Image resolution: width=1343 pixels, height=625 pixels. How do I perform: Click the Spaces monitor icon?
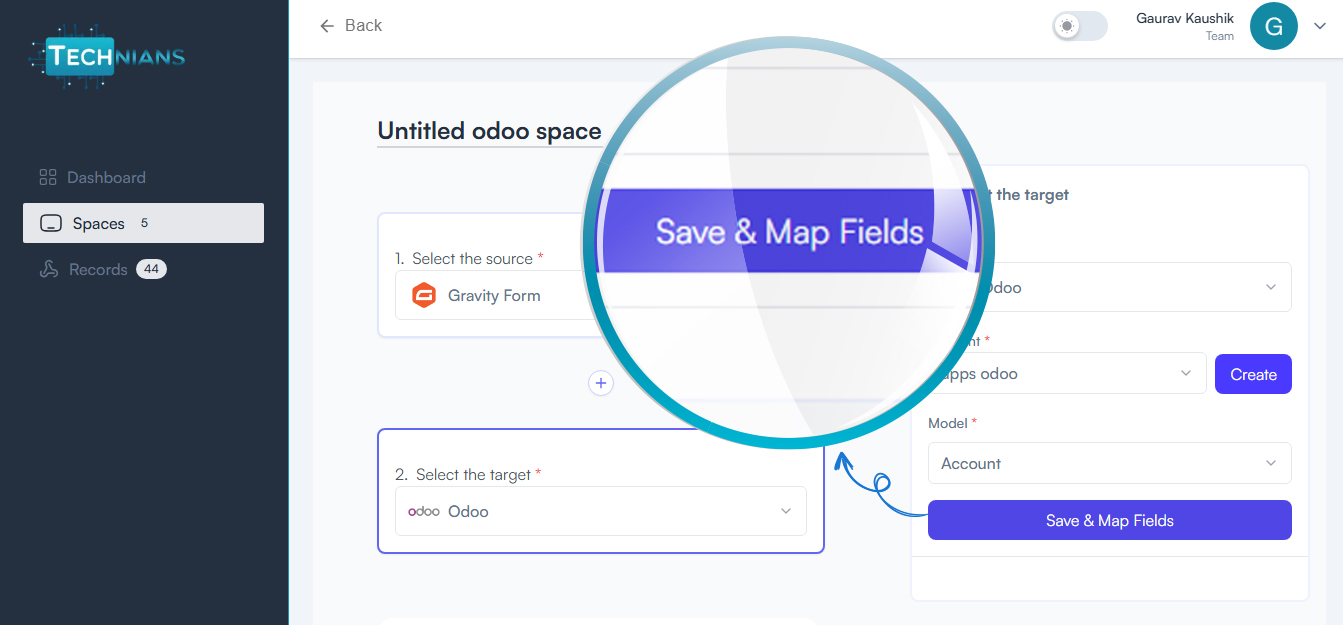click(x=51, y=223)
